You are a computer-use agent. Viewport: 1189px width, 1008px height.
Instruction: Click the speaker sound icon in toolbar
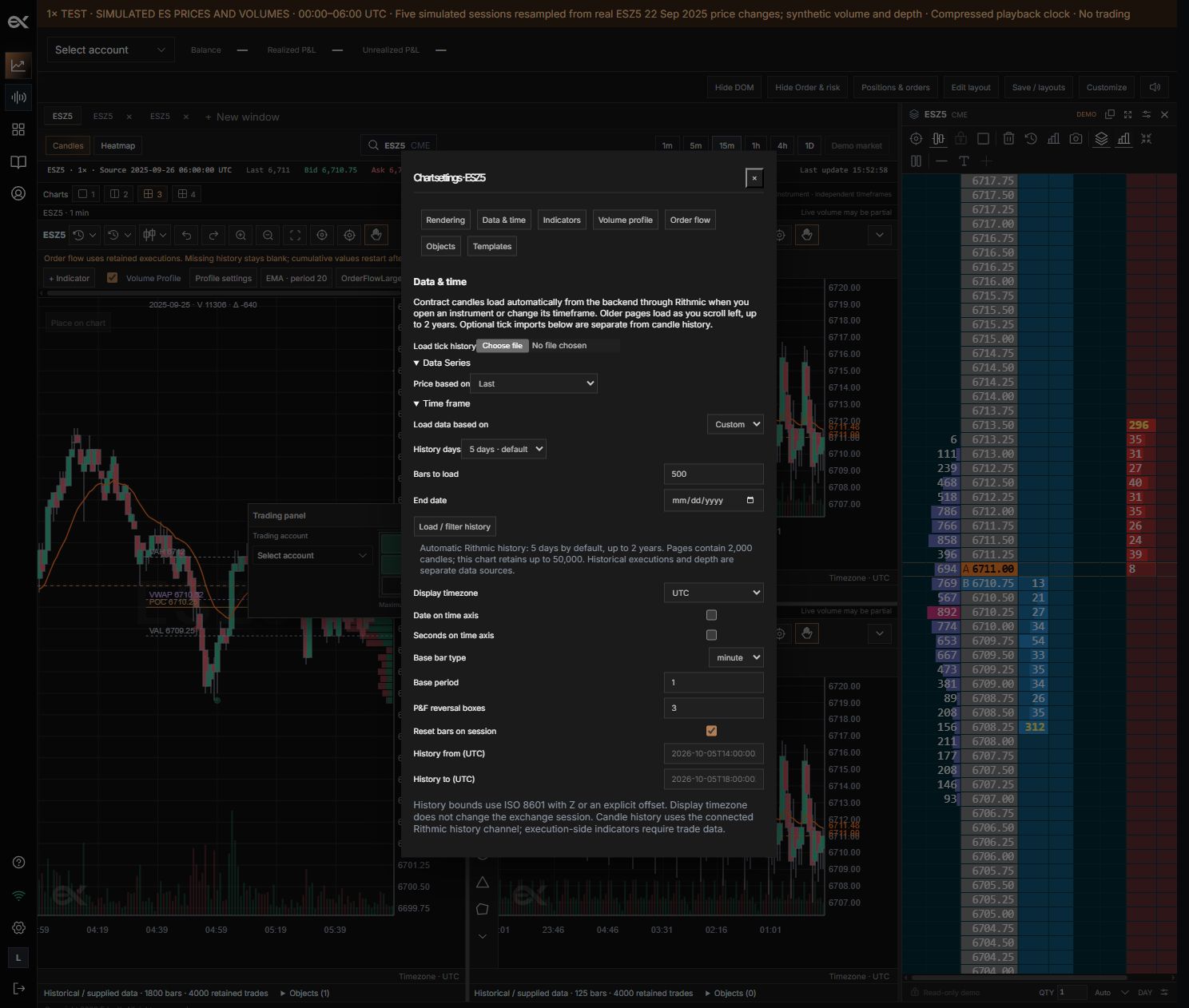(x=1155, y=87)
